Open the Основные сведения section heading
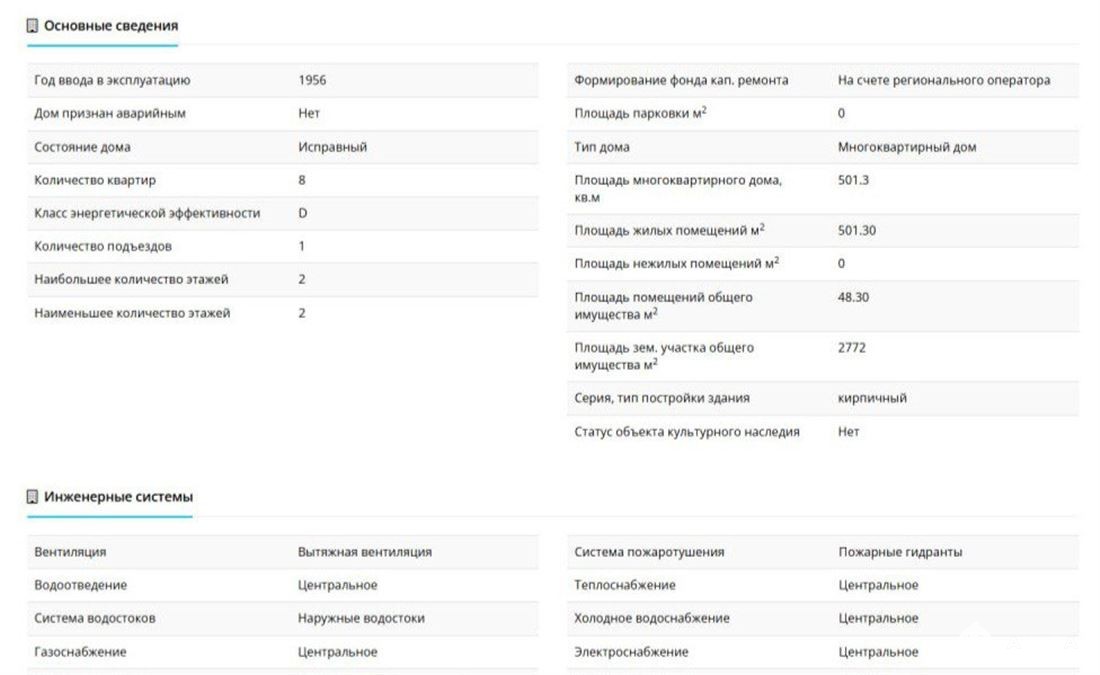 [x=110, y=25]
